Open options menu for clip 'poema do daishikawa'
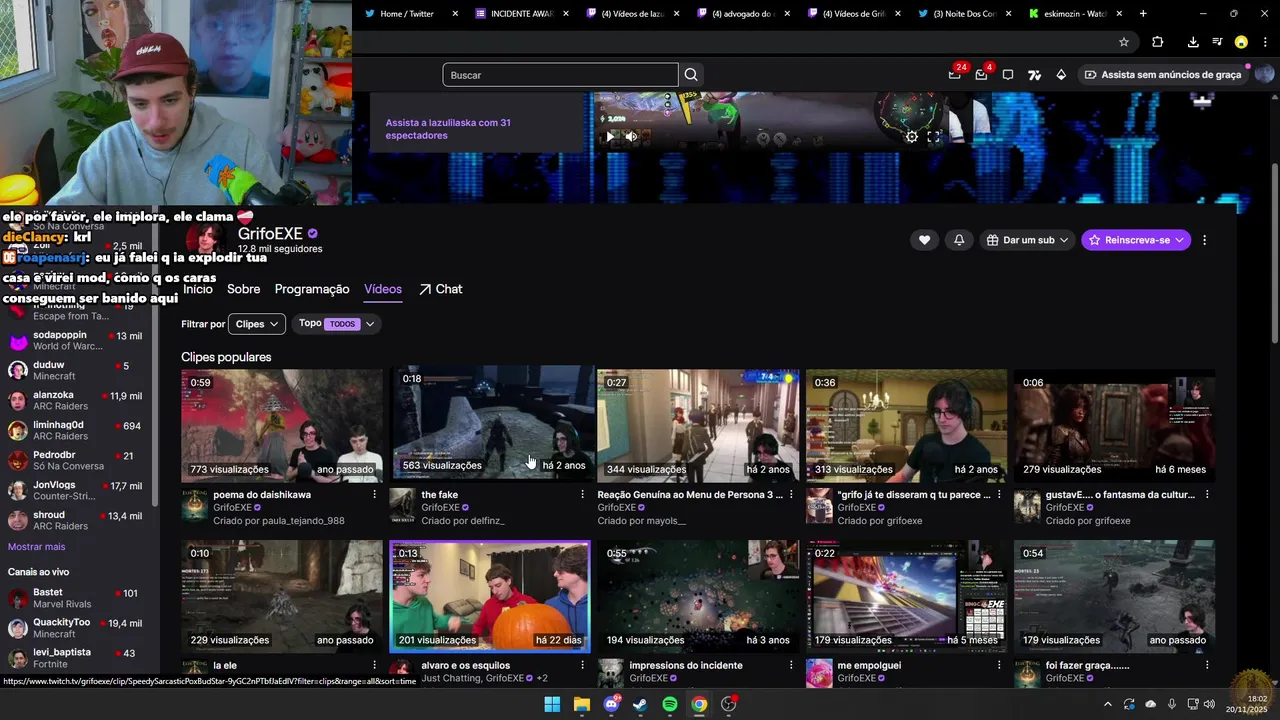The width and height of the screenshot is (1280, 720). (375, 495)
